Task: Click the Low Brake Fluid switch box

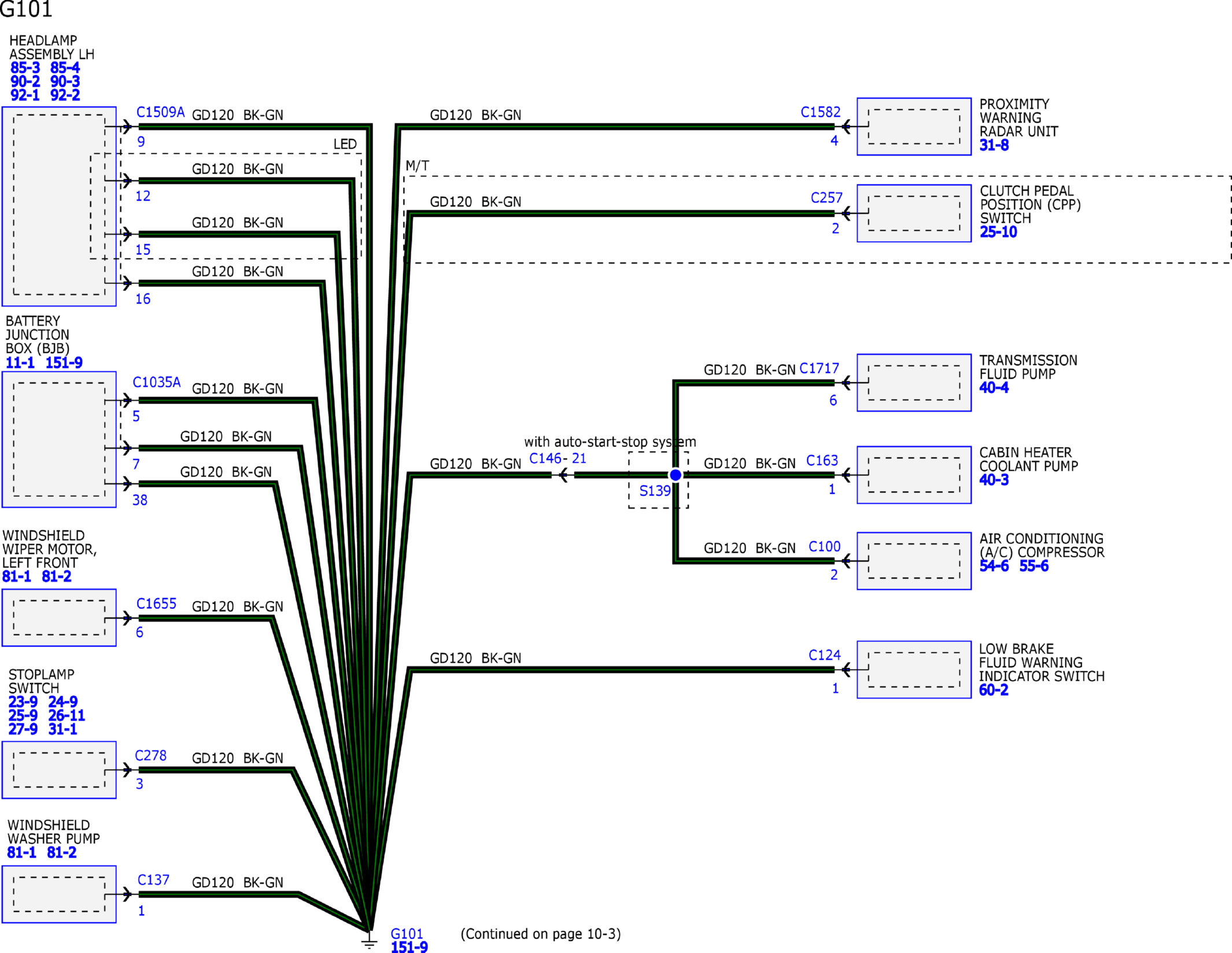Action: [x=914, y=670]
